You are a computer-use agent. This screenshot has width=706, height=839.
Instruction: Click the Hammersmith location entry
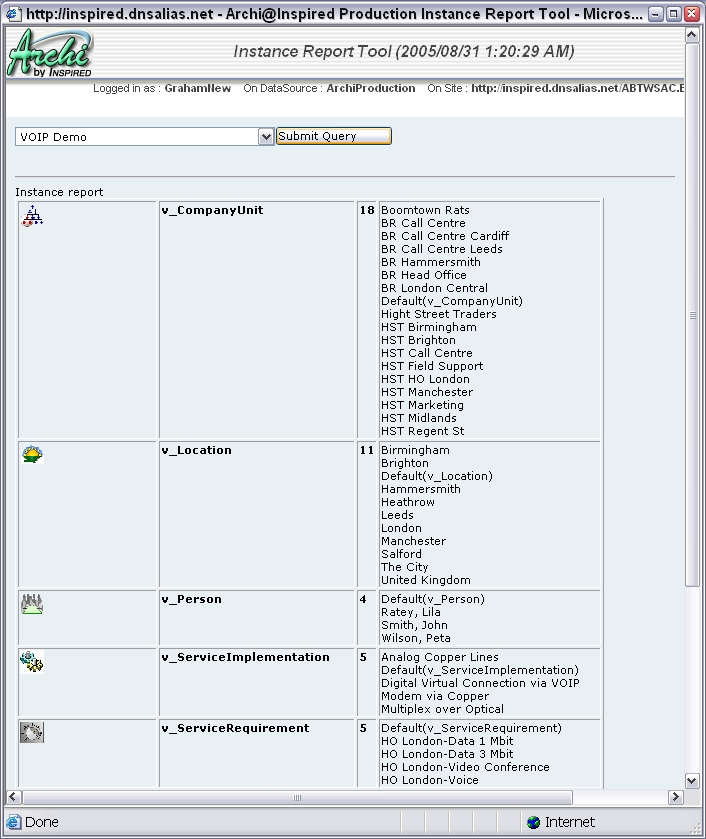pyautogui.click(x=420, y=489)
